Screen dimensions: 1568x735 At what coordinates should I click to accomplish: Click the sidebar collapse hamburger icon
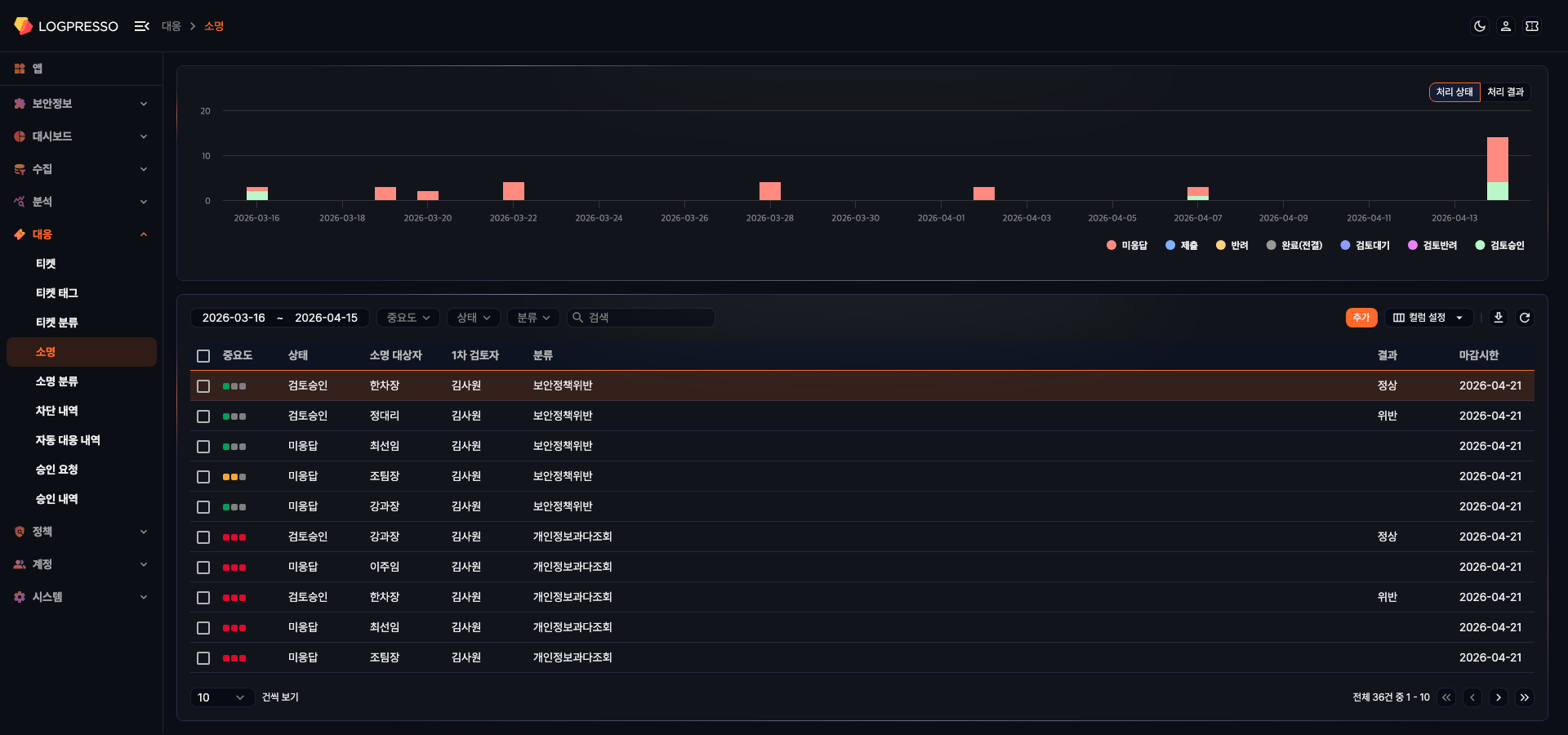(142, 26)
